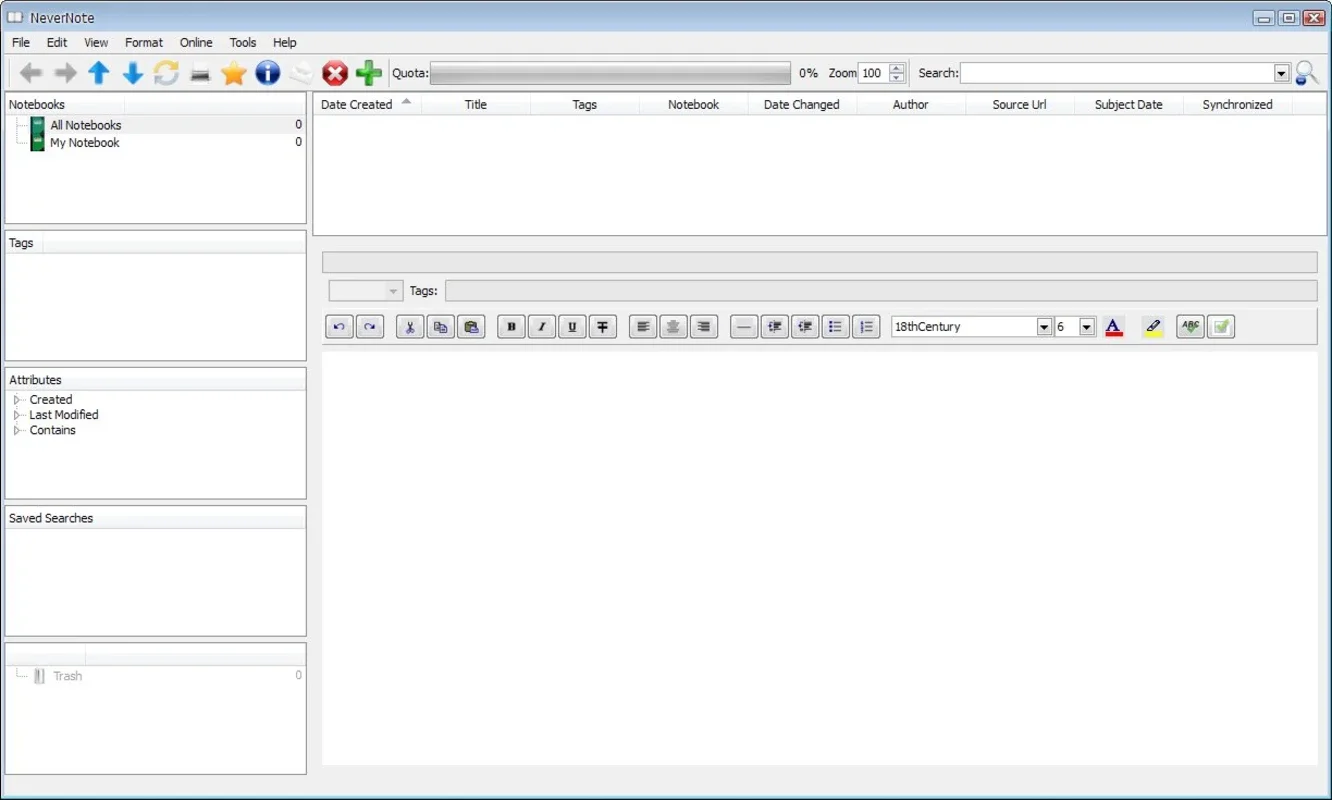Center align text

(674, 327)
